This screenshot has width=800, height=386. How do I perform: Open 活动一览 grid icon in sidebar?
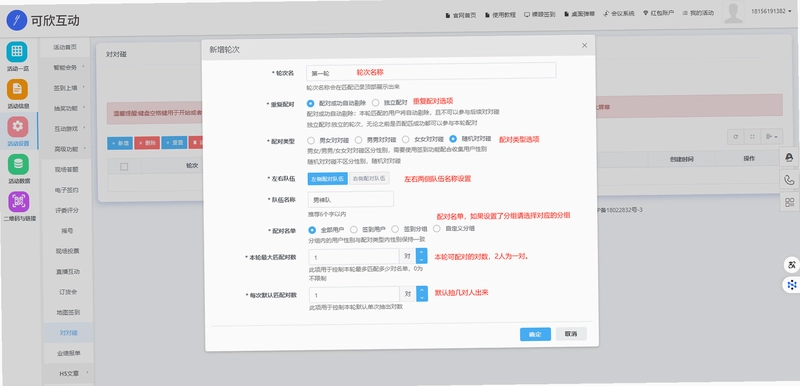[17, 52]
